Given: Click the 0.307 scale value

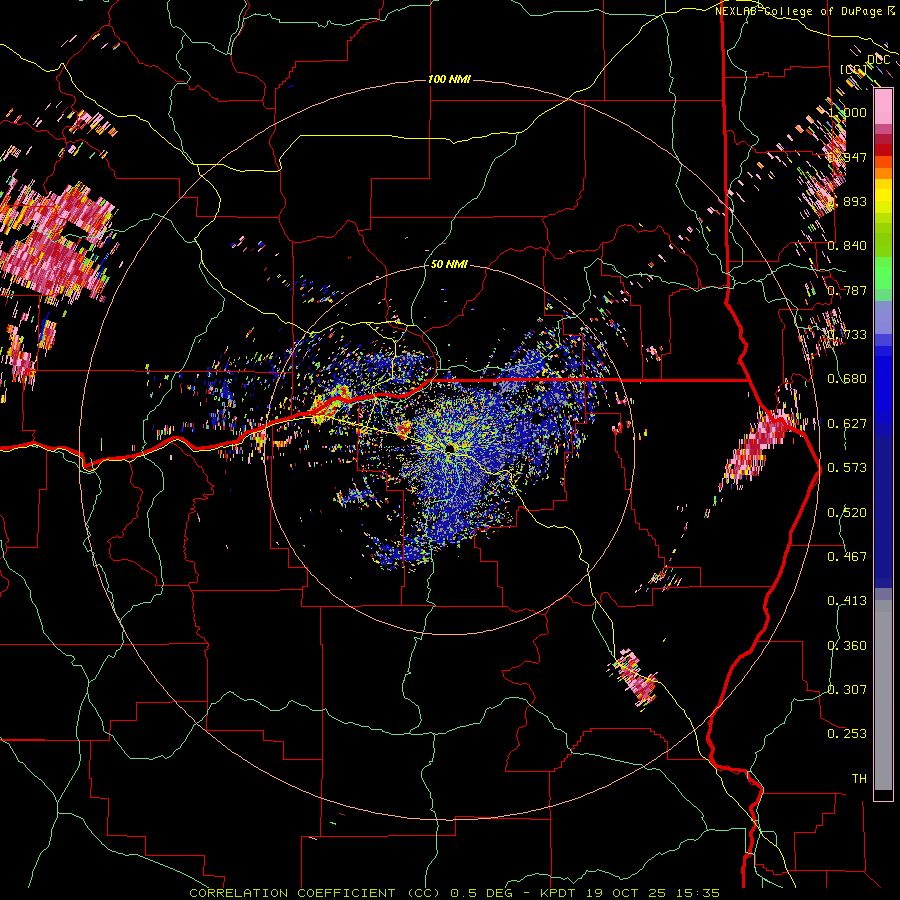Looking at the screenshot, I should pos(848,689).
